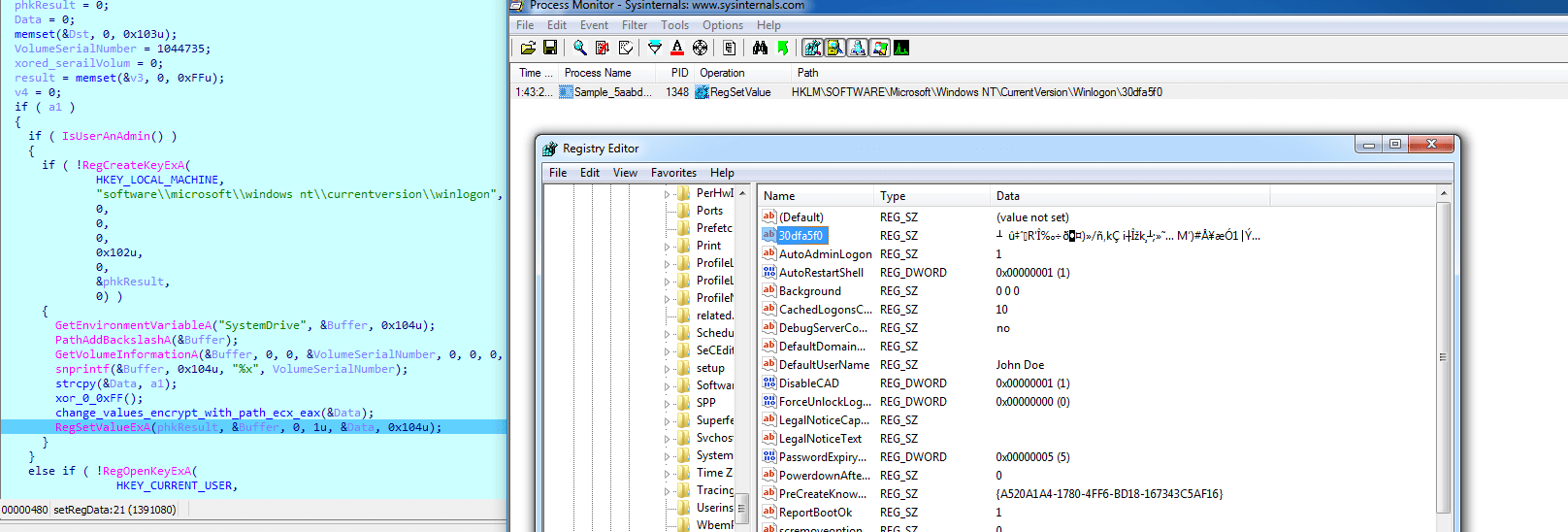
Task: Toggle Show Profiling Events graph button
Action: pos(902,48)
